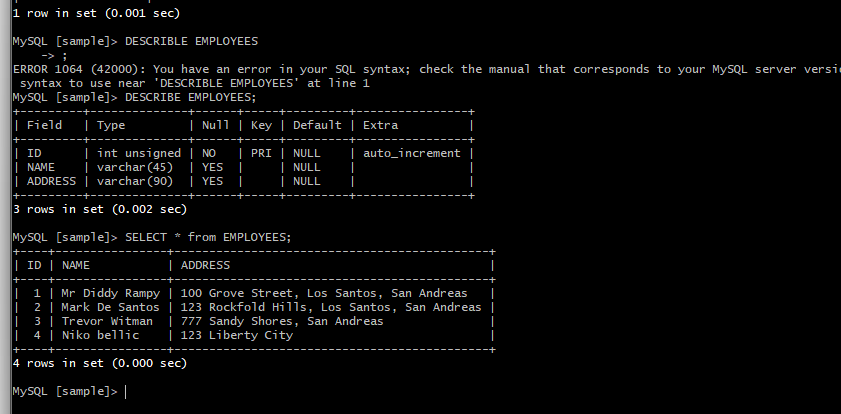Click the 'Extra' column header
Screen dimensions: 841x414
pyautogui.click(x=381, y=125)
